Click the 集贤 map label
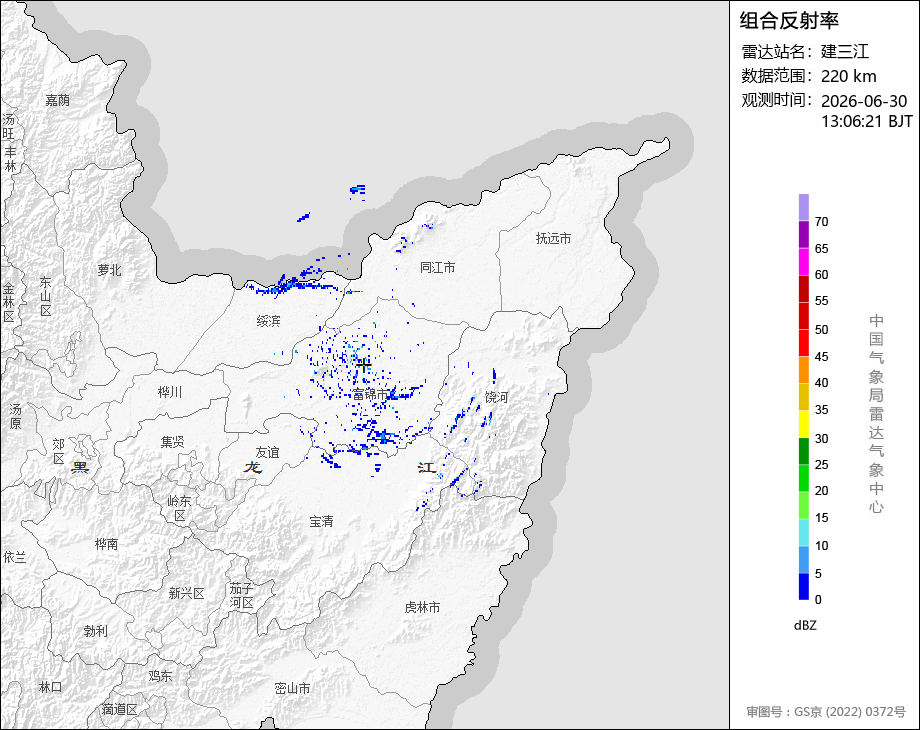The height and width of the screenshot is (730, 920). coord(172,442)
